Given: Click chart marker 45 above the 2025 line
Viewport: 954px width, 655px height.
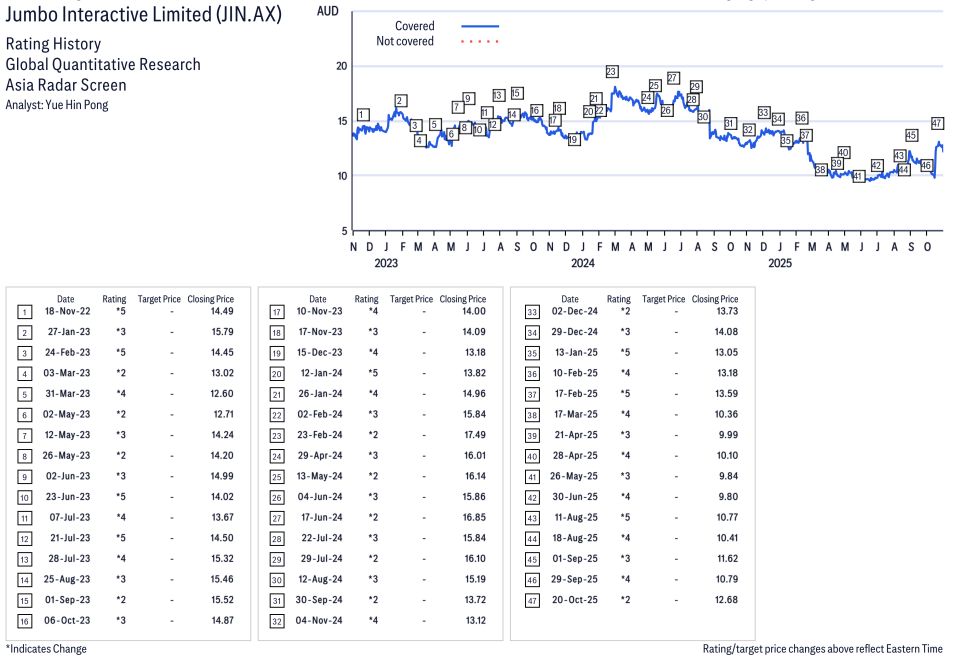Looking at the screenshot, I should 911,135.
